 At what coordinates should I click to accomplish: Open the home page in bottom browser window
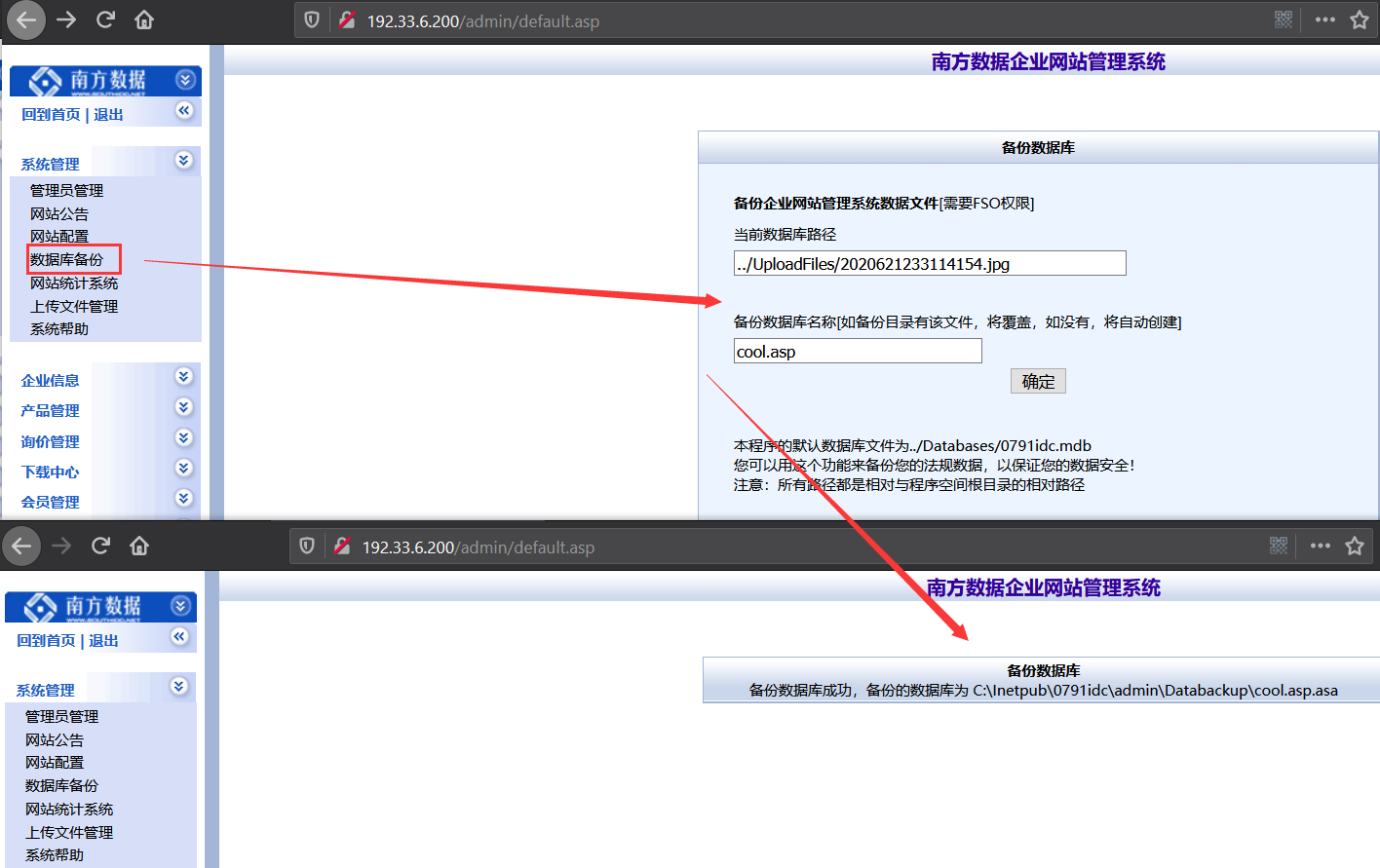139,546
